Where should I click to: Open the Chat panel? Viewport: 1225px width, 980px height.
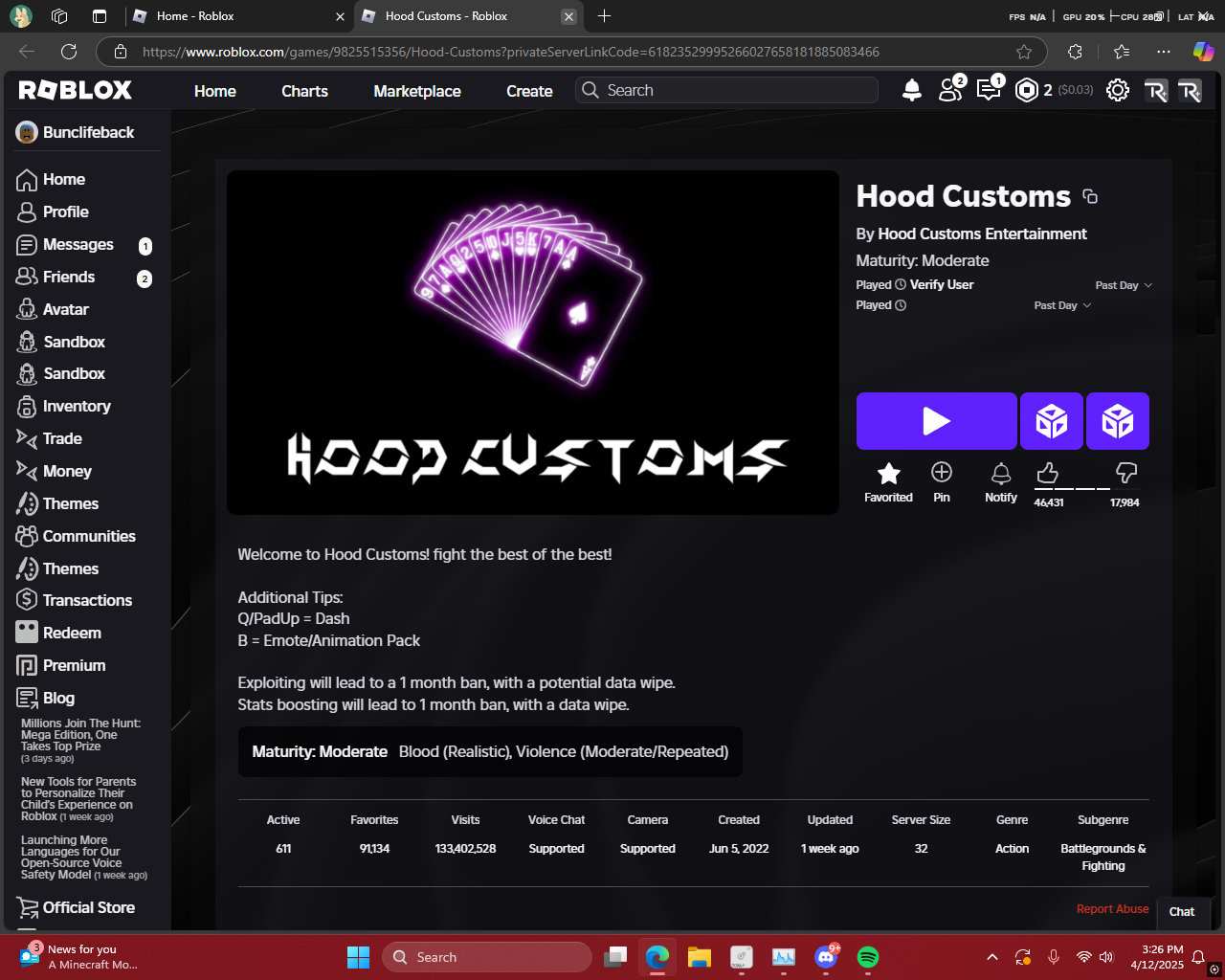pos(1182,912)
